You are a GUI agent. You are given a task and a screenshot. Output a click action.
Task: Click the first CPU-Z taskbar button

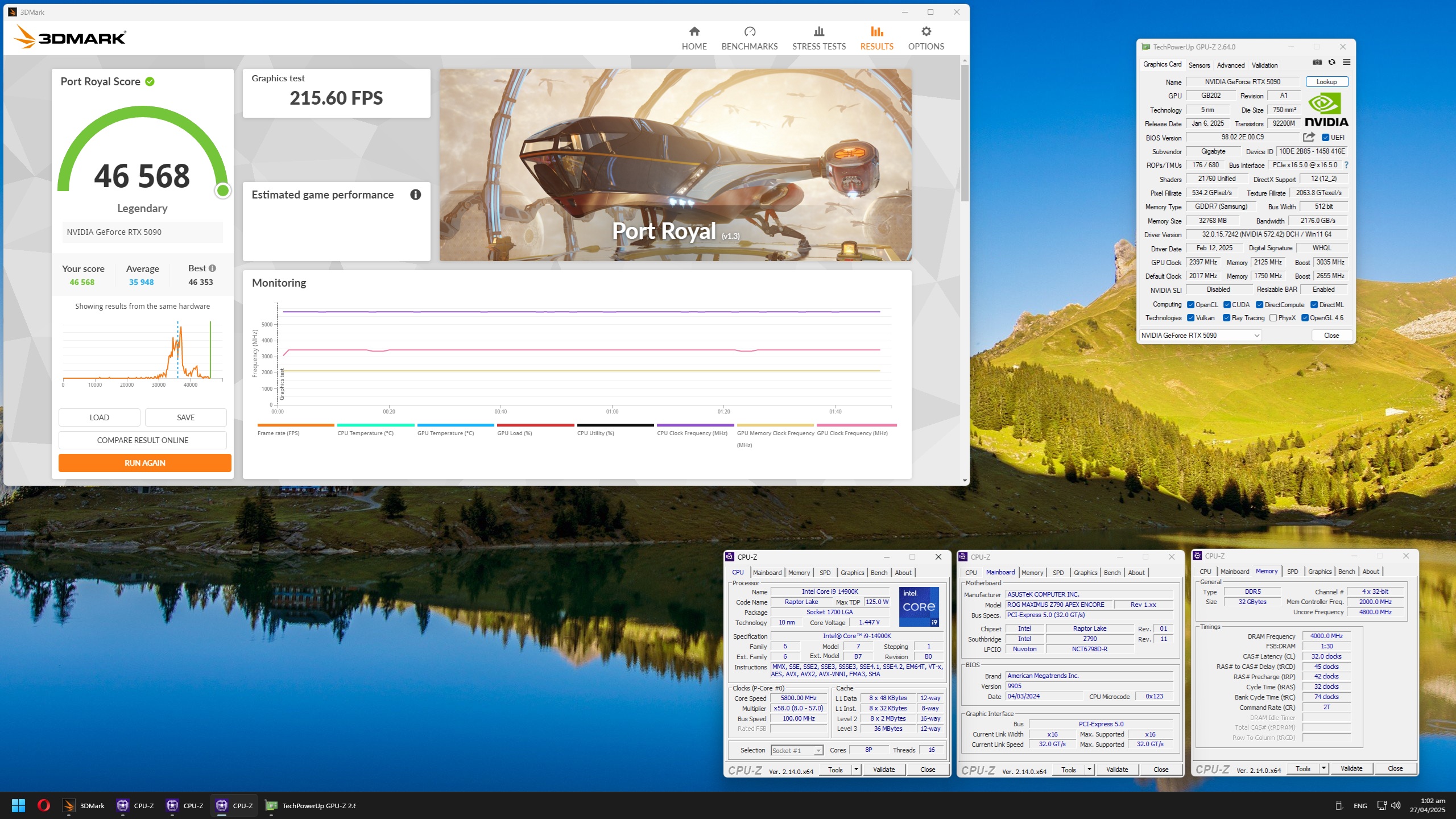click(135, 805)
